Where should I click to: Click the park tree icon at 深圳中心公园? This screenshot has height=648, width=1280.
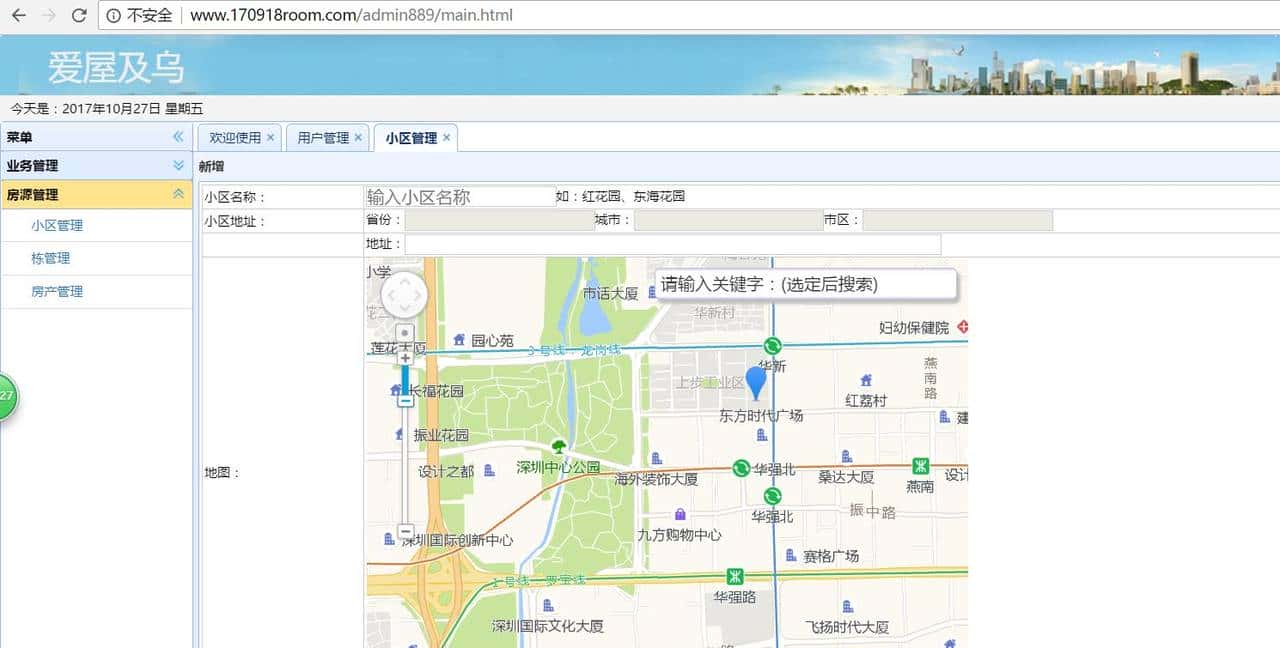click(x=559, y=447)
